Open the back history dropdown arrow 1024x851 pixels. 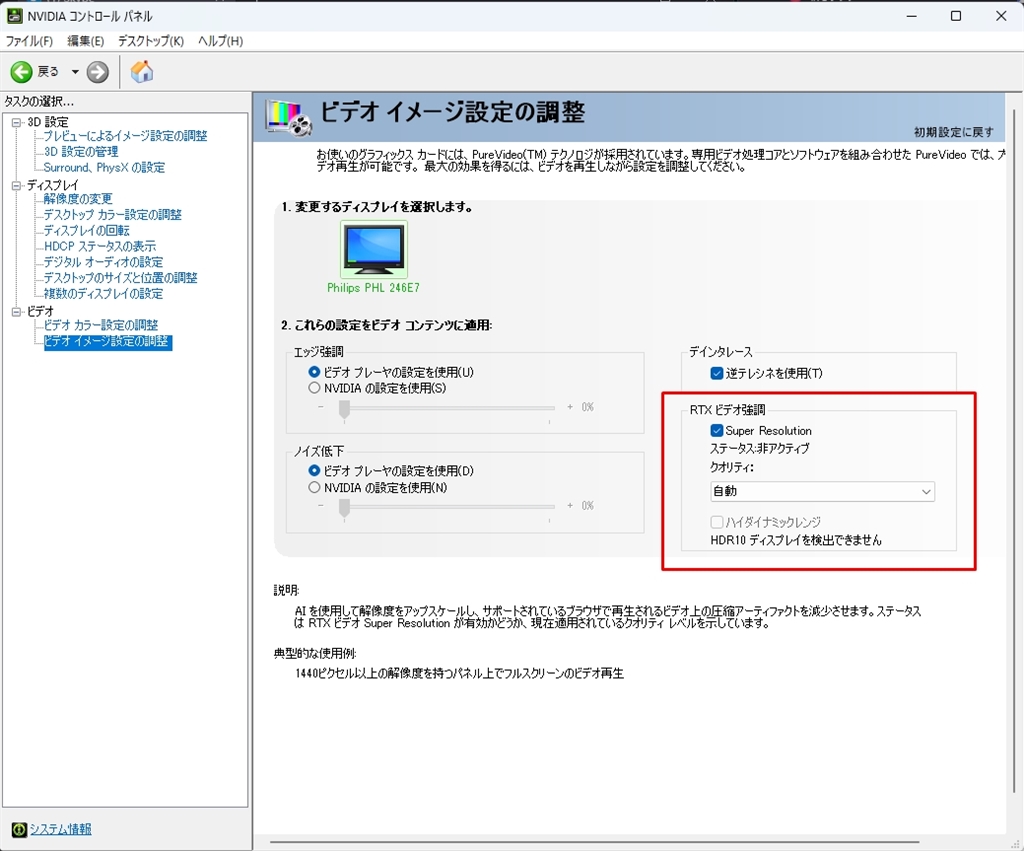(75, 72)
